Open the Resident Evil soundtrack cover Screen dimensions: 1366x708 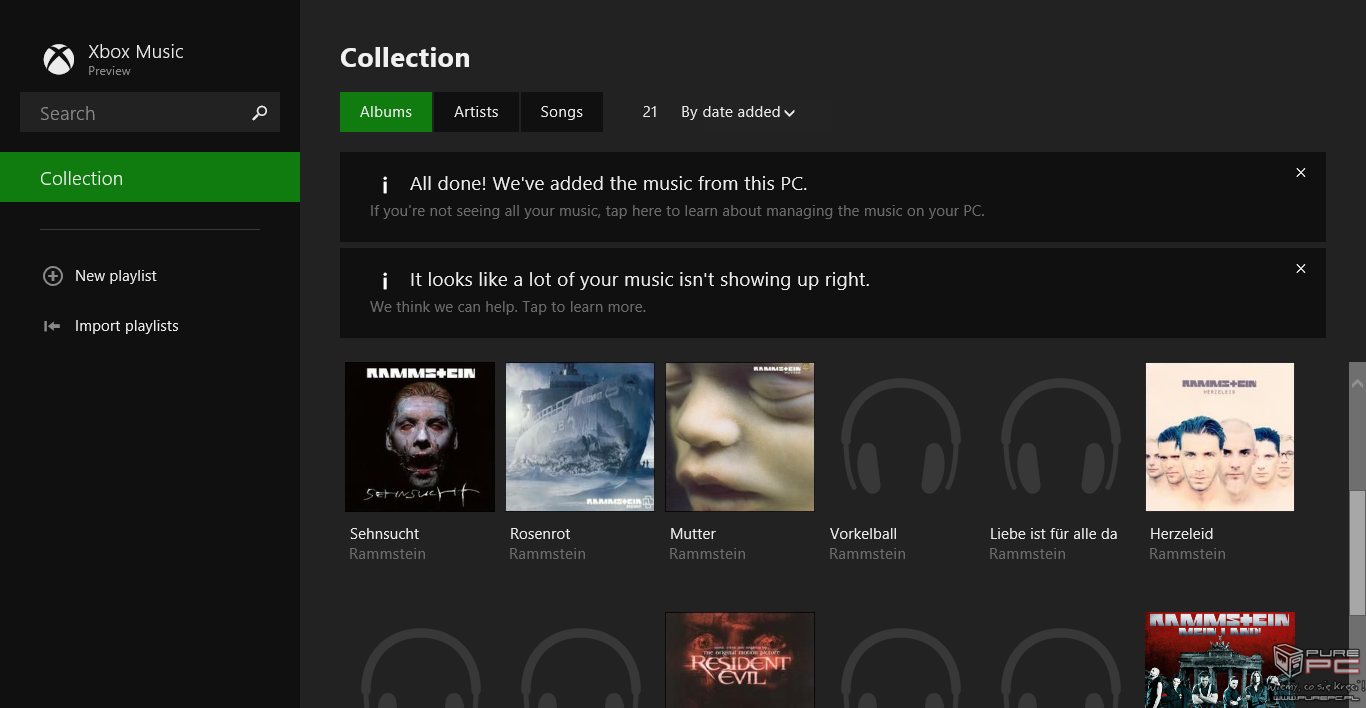pyautogui.click(x=740, y=660)
